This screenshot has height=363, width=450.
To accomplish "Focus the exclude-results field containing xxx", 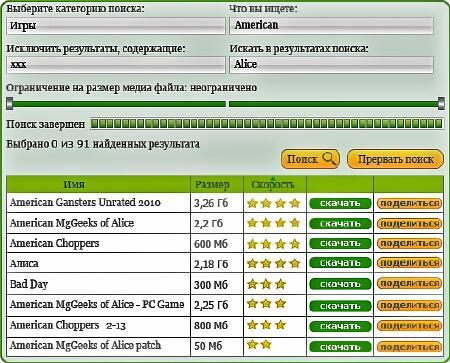I will coord(116,65).
